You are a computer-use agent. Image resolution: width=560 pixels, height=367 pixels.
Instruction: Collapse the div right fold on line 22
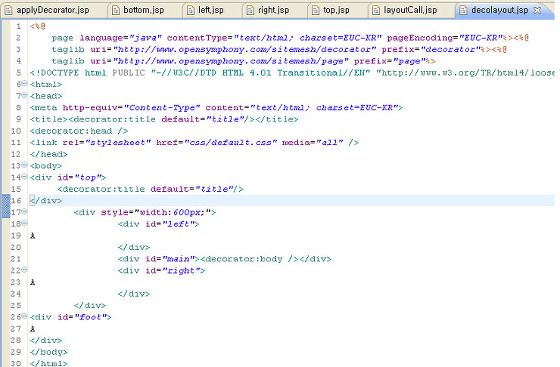click(25, 270)
